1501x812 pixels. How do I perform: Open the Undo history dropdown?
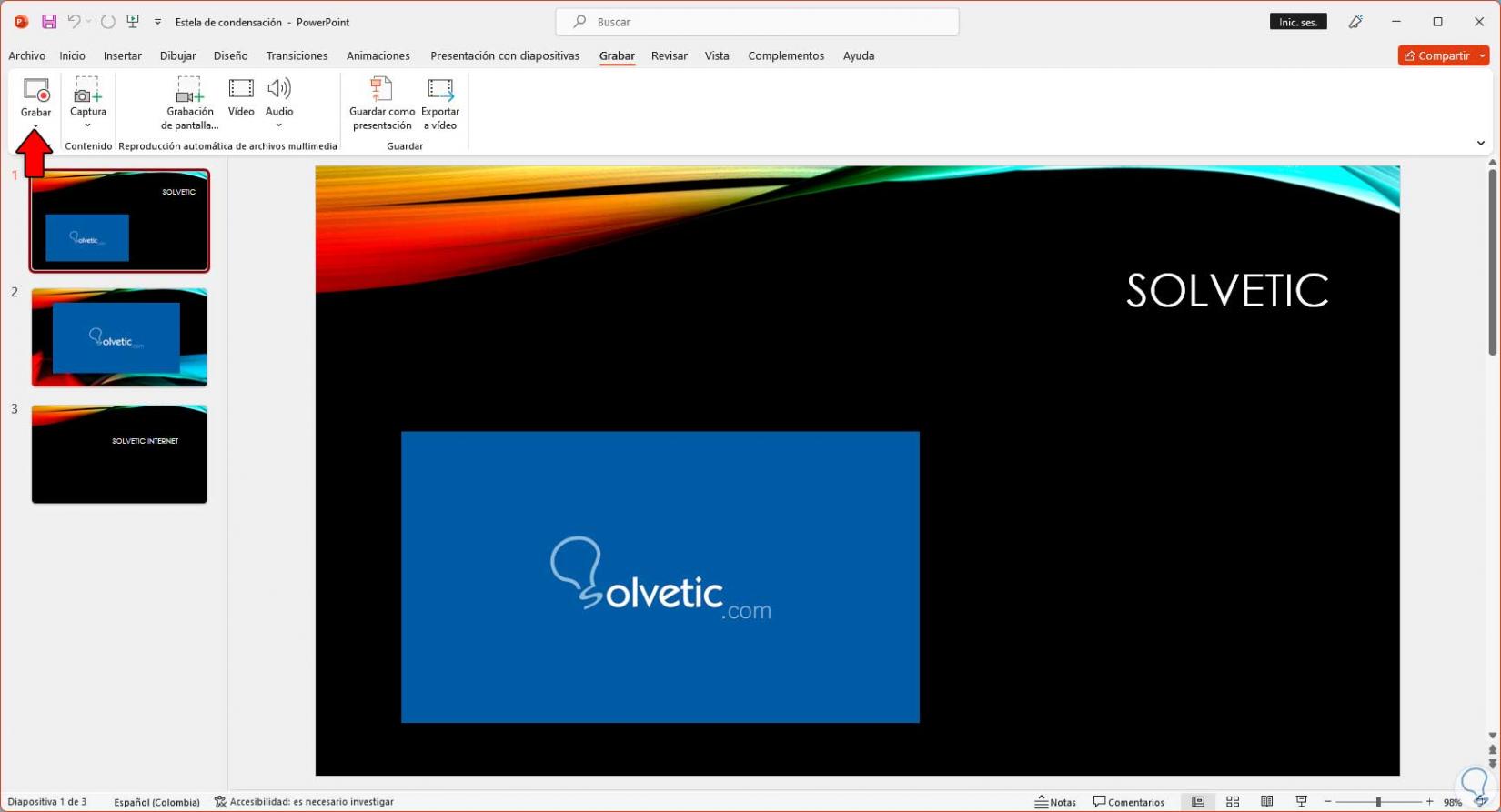pyautogui.click(x=88, y=22)
